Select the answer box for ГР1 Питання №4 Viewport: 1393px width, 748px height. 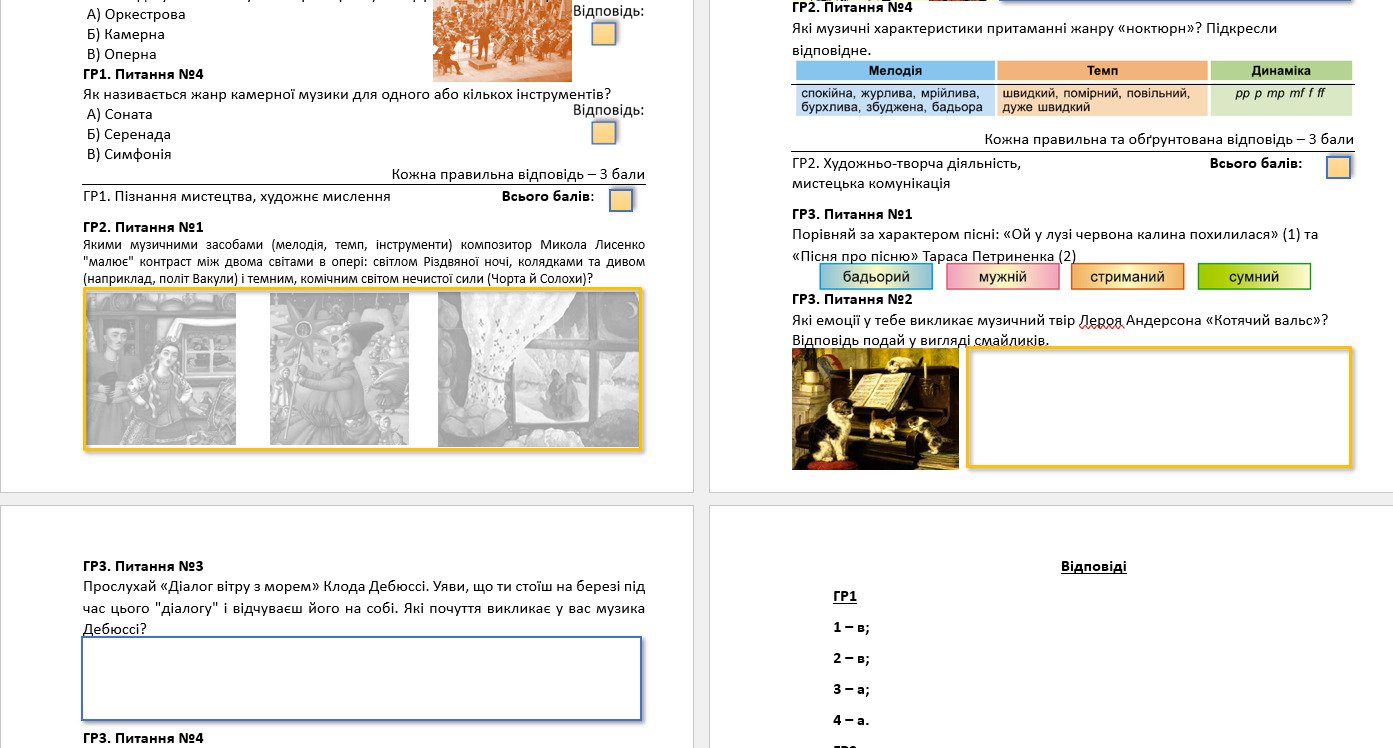click(x=603, y=132)
